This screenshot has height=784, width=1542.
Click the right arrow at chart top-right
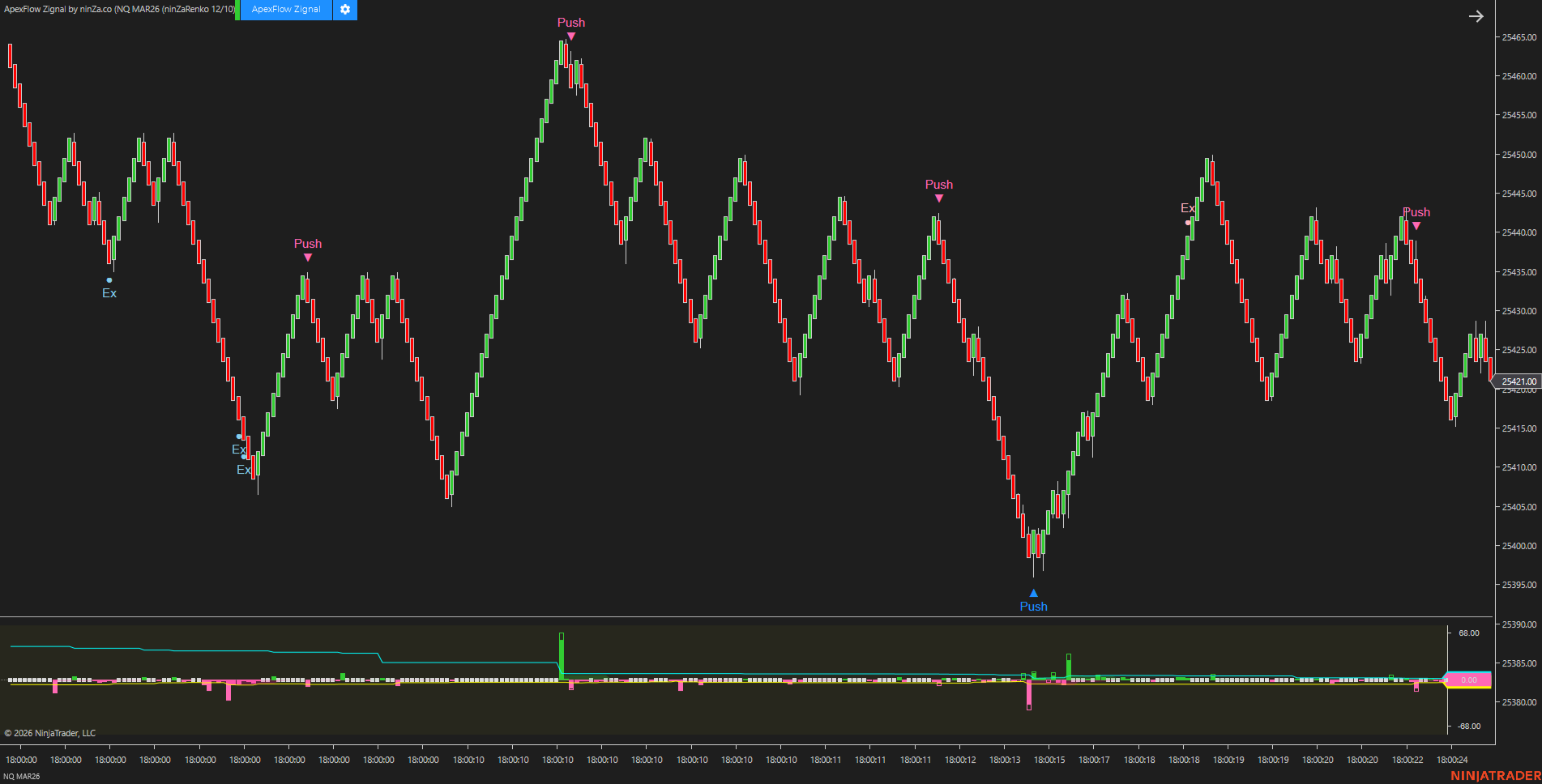pyautogui.click(x=1476, y=16)
